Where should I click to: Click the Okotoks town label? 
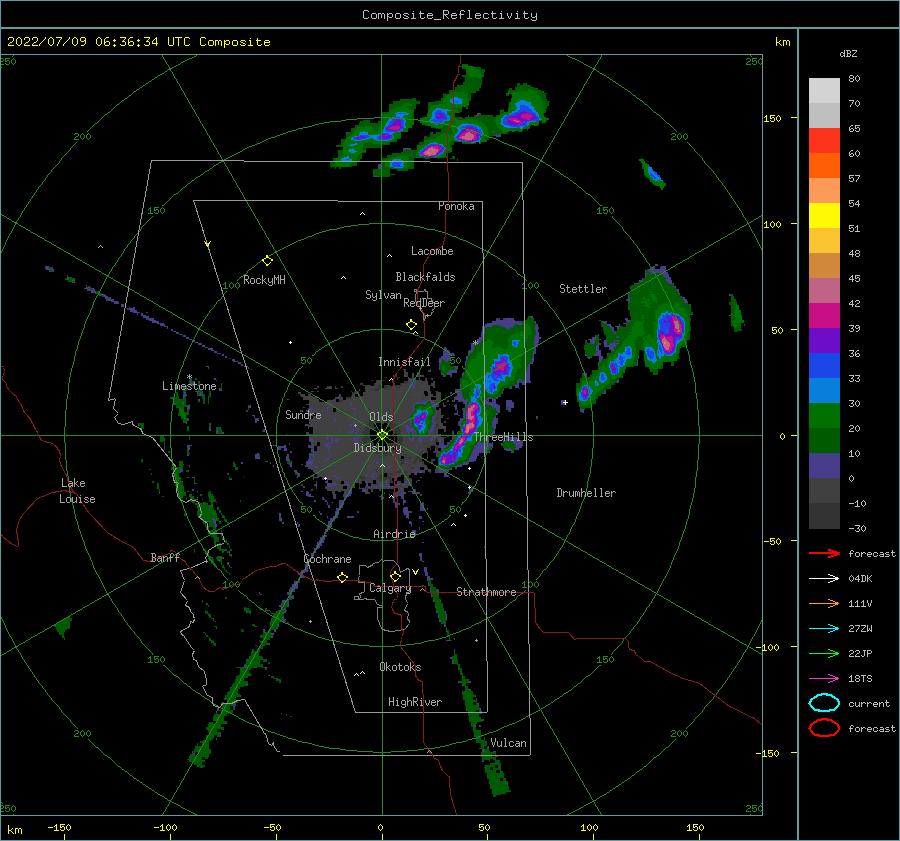400,667
